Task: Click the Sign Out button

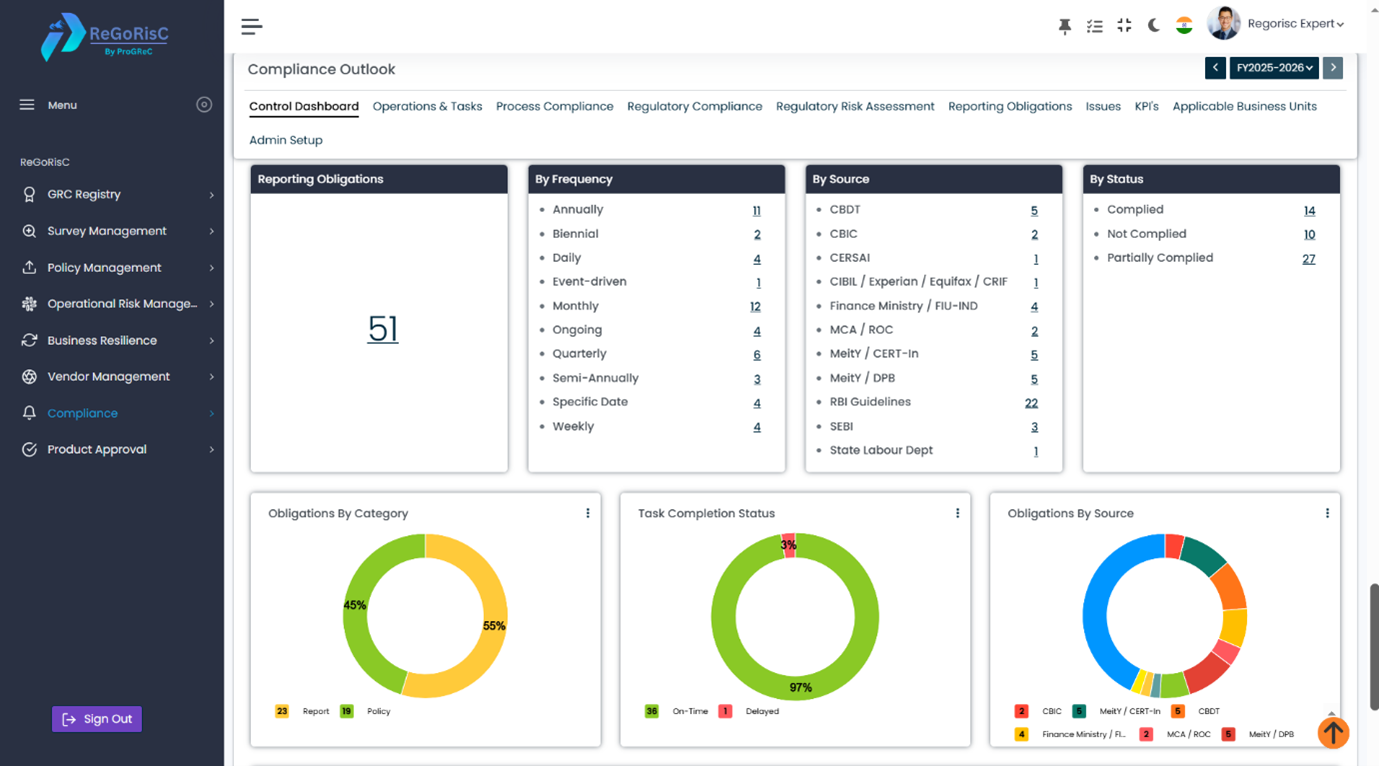Action: tap(97, 719)
